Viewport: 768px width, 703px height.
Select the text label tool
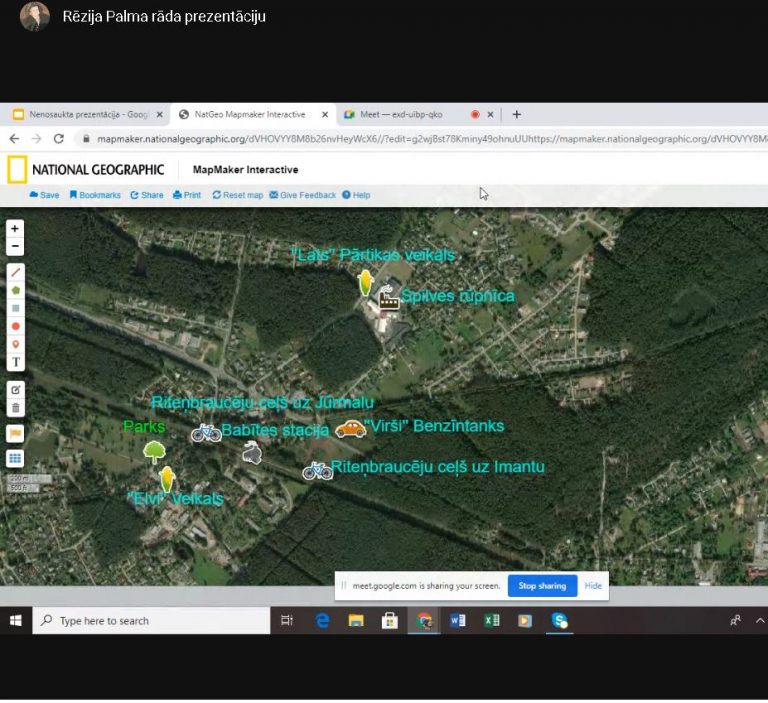click(16, 362)
